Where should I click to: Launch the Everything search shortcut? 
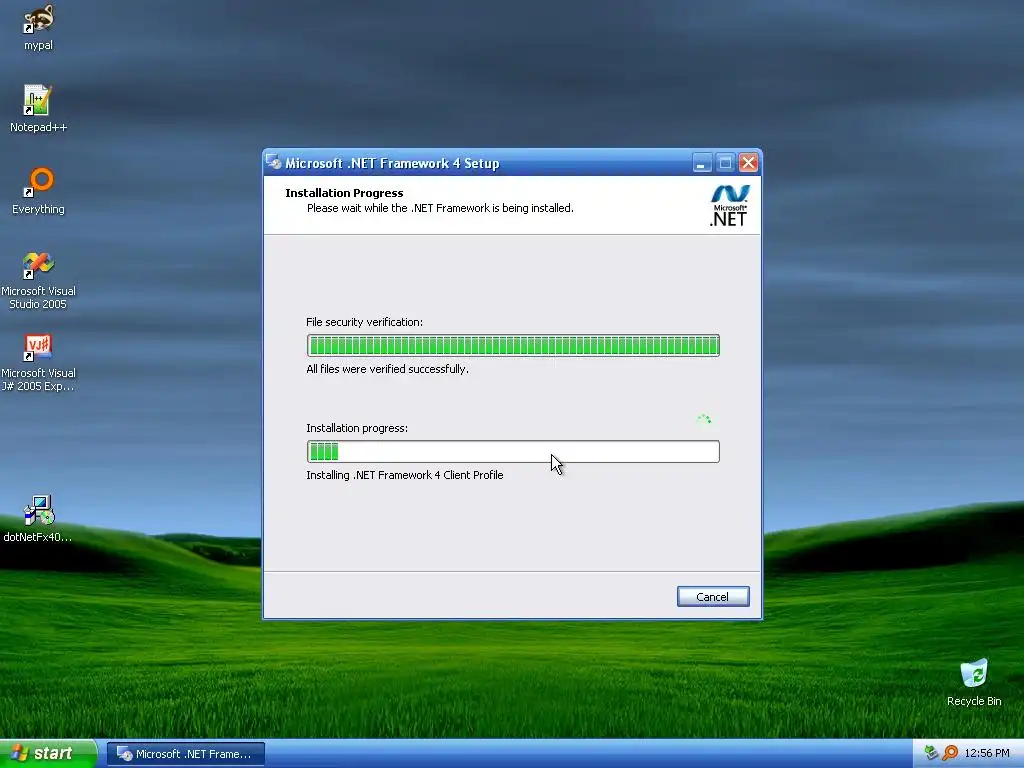[38, 191]
